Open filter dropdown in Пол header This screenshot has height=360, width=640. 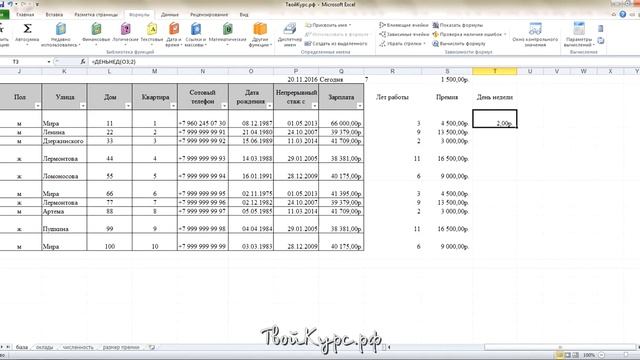point(37,106)
